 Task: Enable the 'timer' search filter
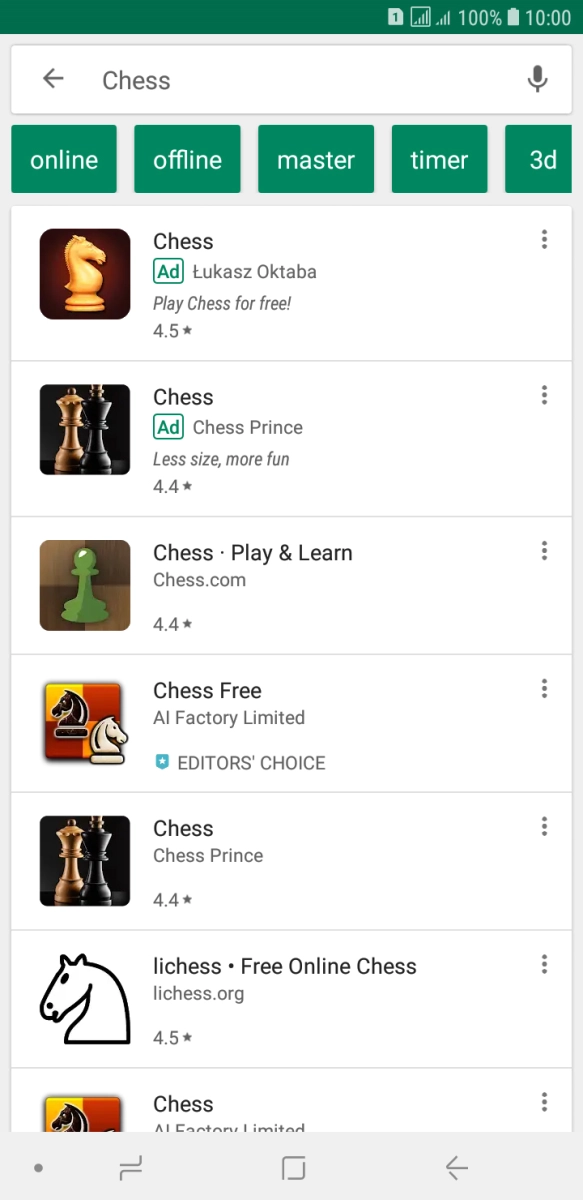439,158
